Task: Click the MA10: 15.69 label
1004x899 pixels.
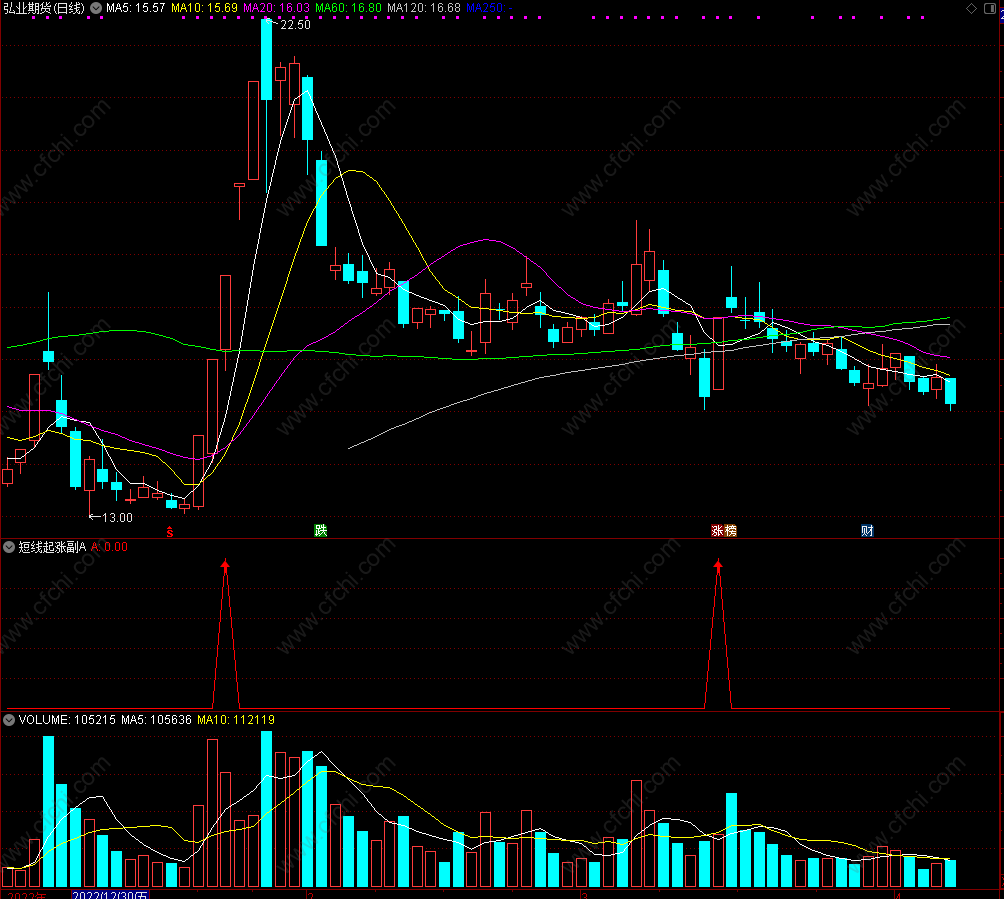Action: coord(204,8)
